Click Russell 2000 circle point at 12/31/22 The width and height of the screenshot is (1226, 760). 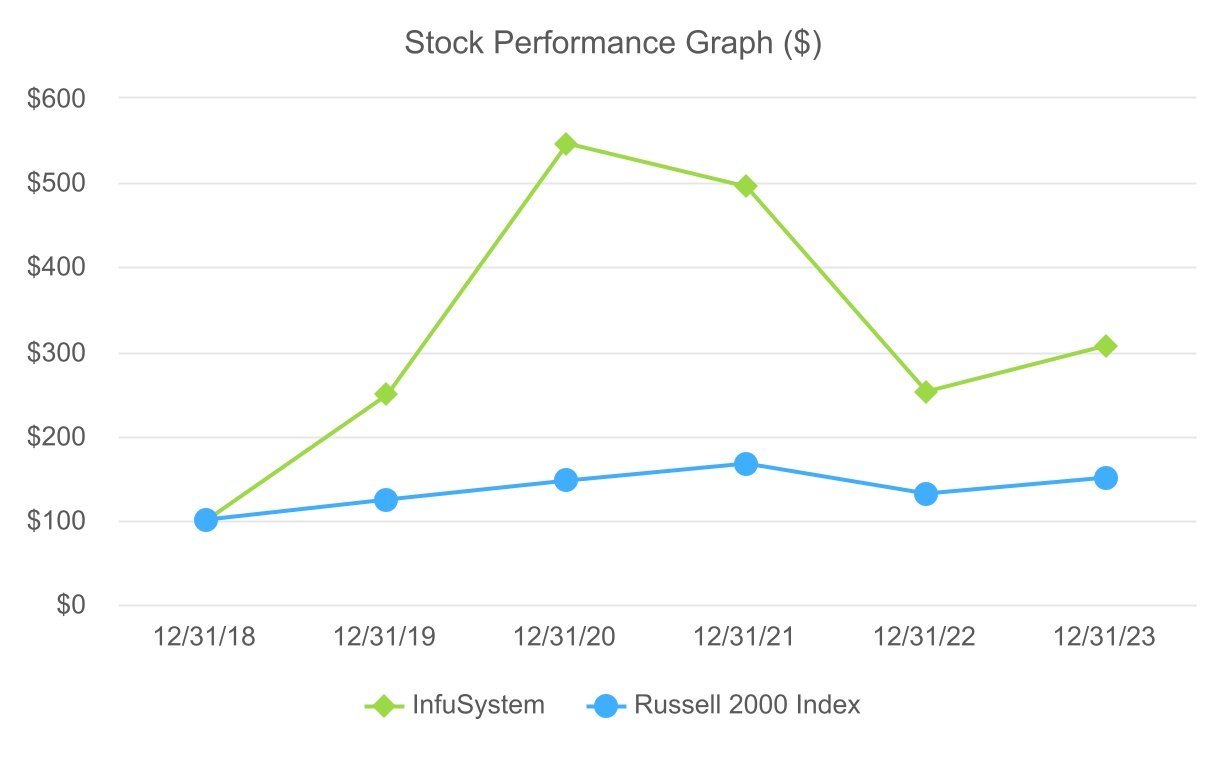(x=926, y=494)
